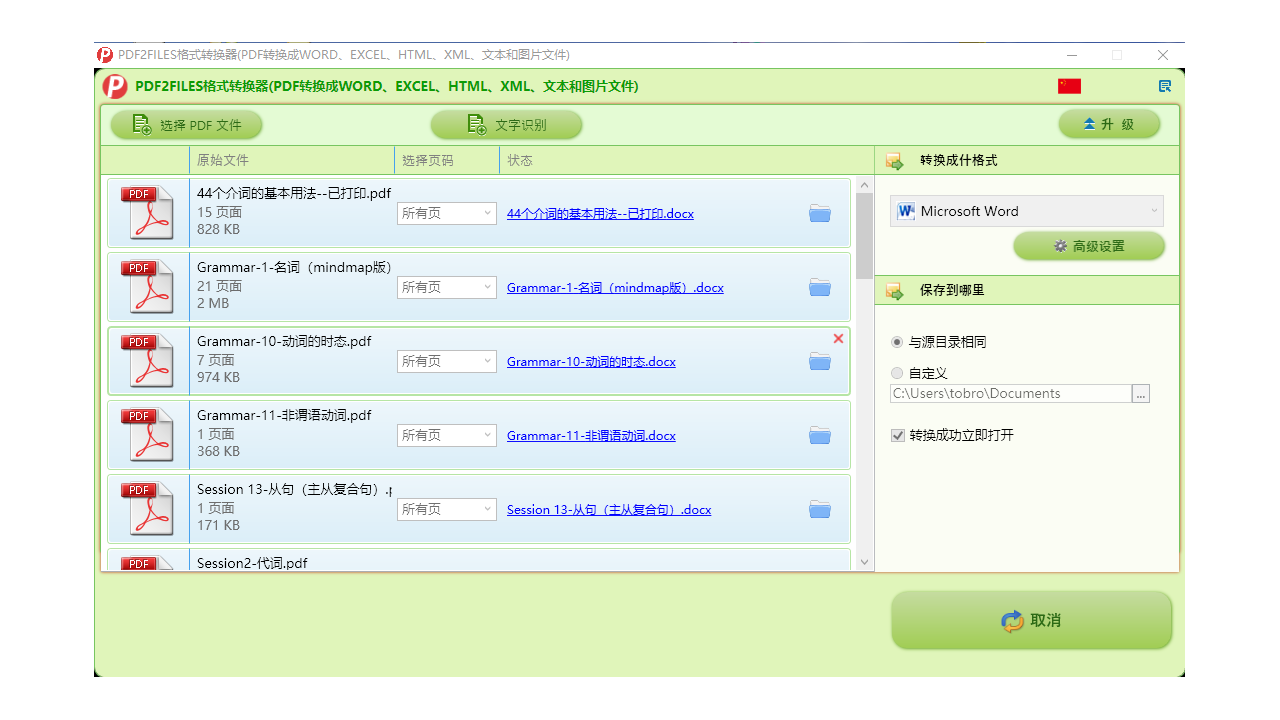The height and width of the screenshot is (720, 1280).
Task: Open output folder for 44个介词的基本用法
Action: pos(819,213)
